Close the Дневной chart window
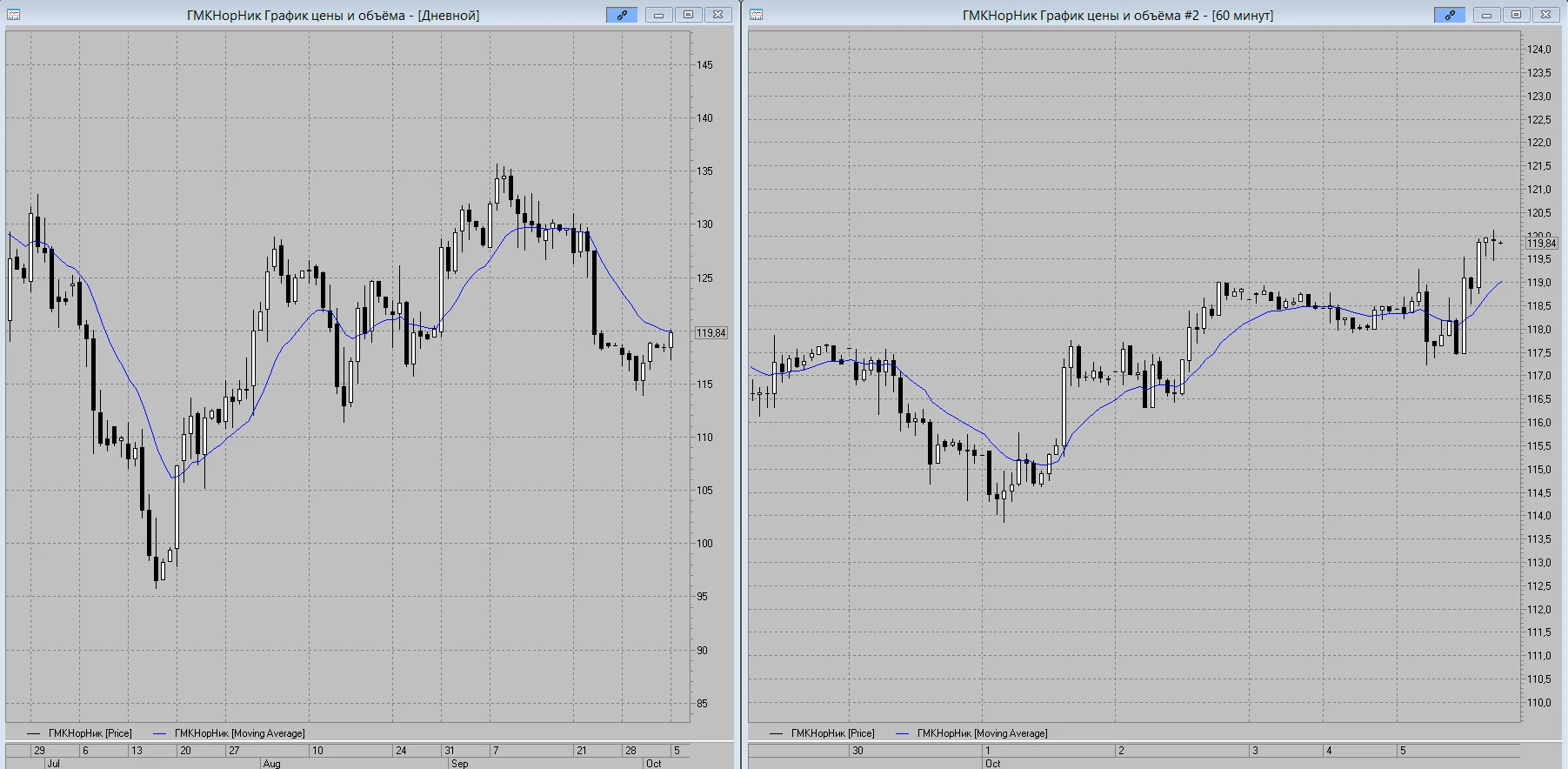Viewport: 1568px width, 769px height. pos(717,15)
